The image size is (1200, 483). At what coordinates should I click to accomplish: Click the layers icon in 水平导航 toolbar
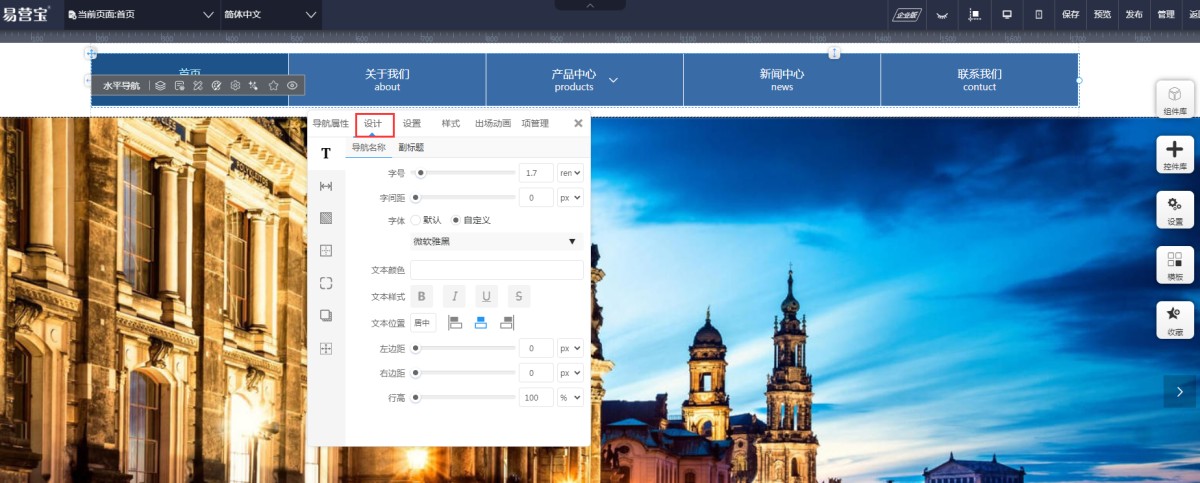click(160, 86)
